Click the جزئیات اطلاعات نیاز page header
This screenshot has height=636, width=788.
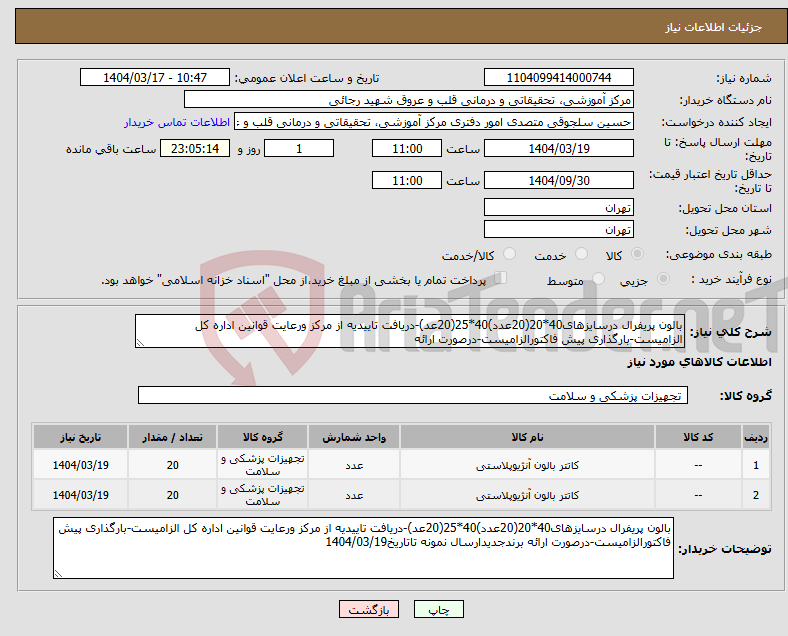click(x=713, y=27)
